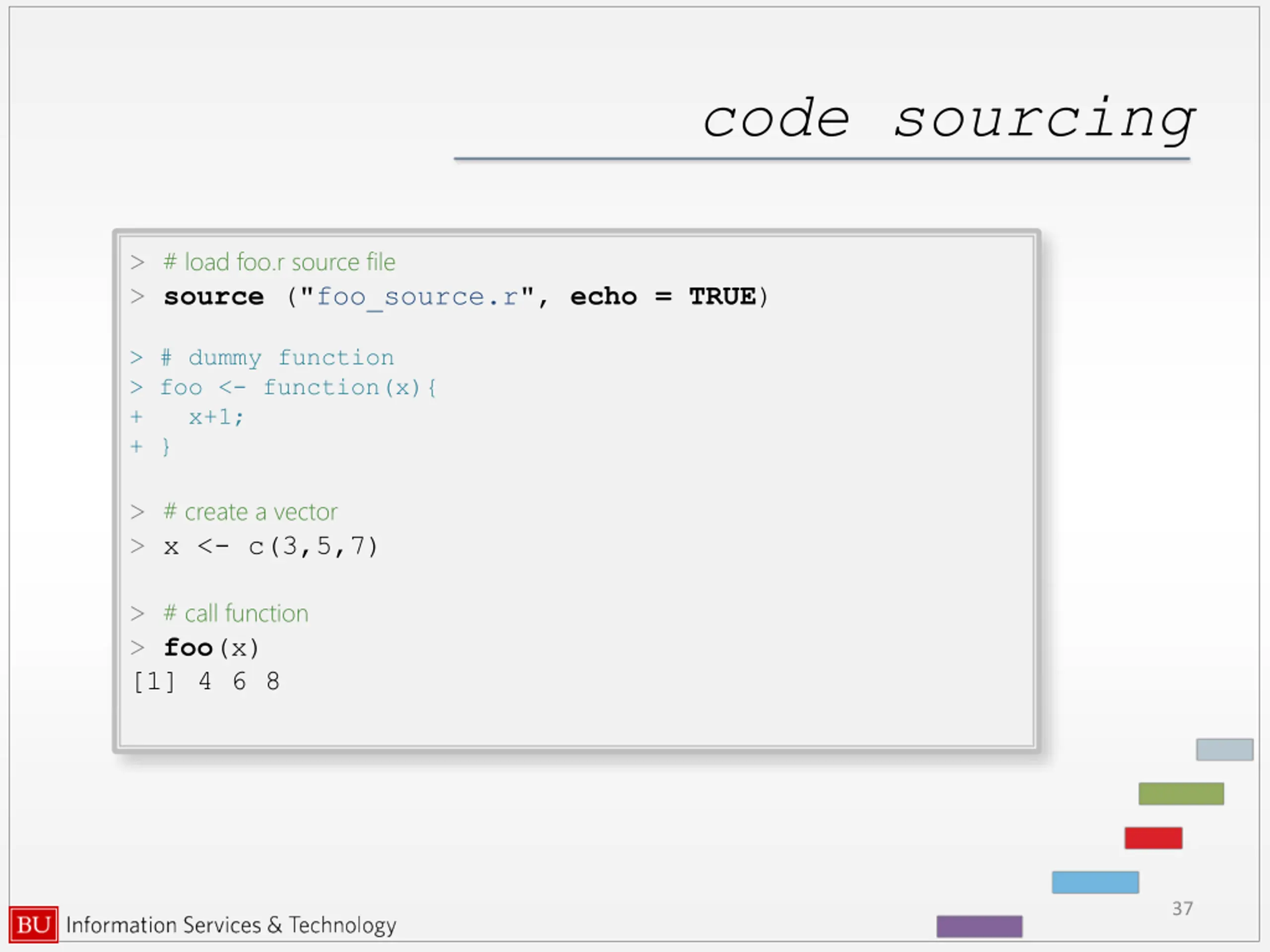Click the red BU logo
Image resolution: width=1270 pixels, height=952 pixels.
tap(33, 924)
